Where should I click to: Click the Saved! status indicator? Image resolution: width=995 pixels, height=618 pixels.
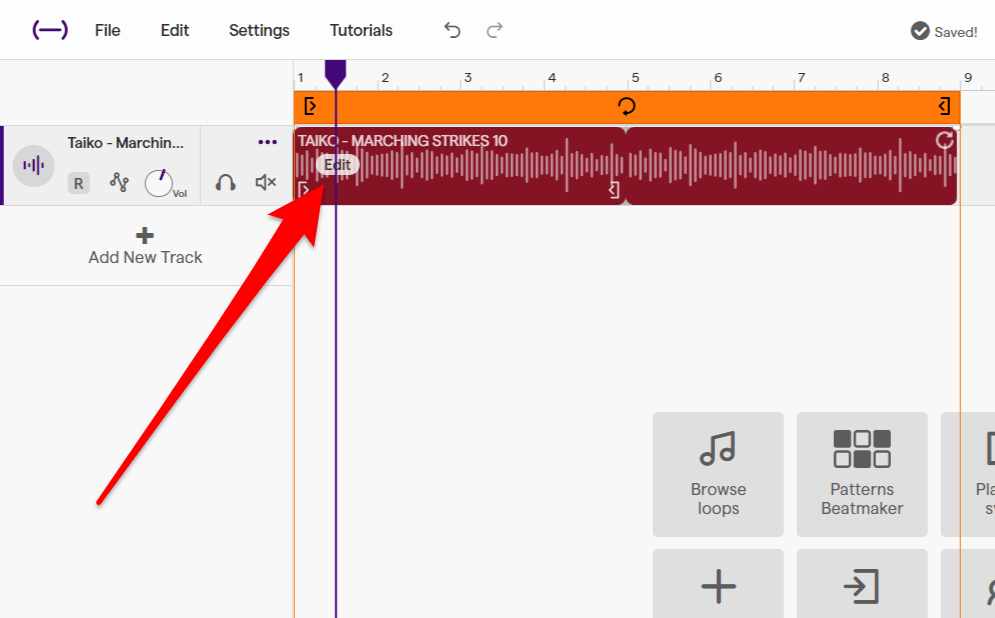pyautogui.click(x=944, y=31)
